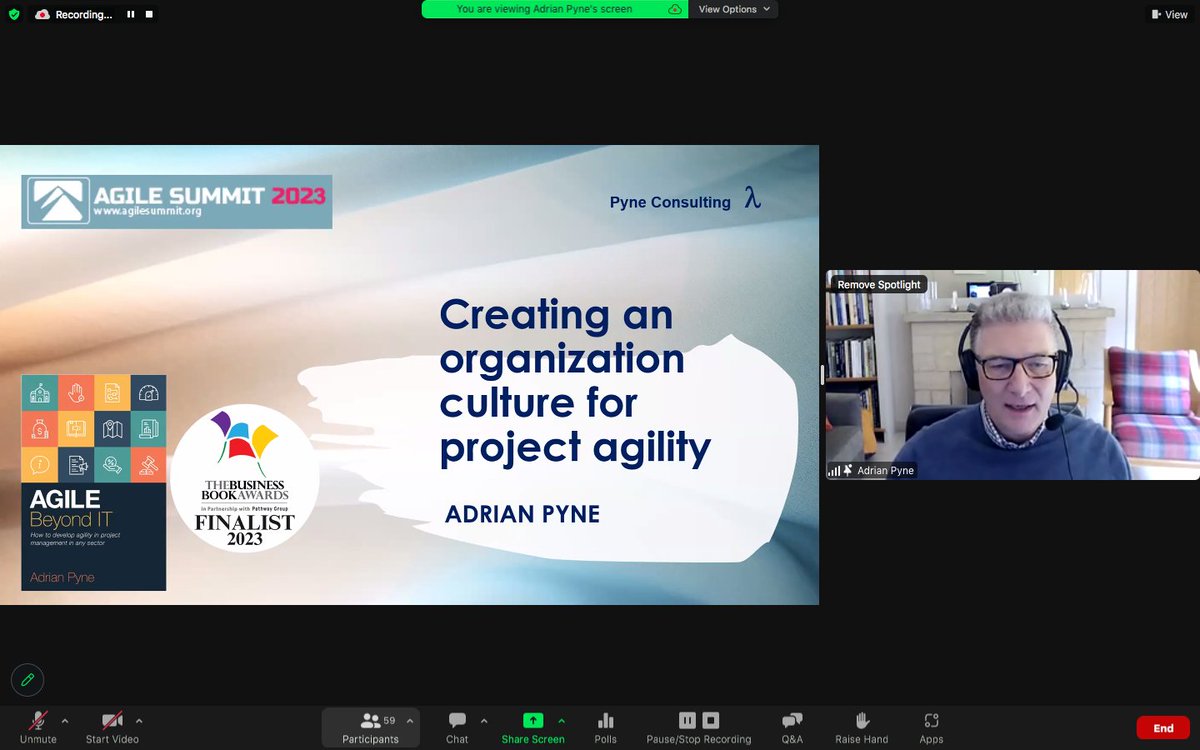Select Adrian Pyne's video thumbnail
Image resolution: width=1200 pixels, height=750 pixels.
point(1012,375)
